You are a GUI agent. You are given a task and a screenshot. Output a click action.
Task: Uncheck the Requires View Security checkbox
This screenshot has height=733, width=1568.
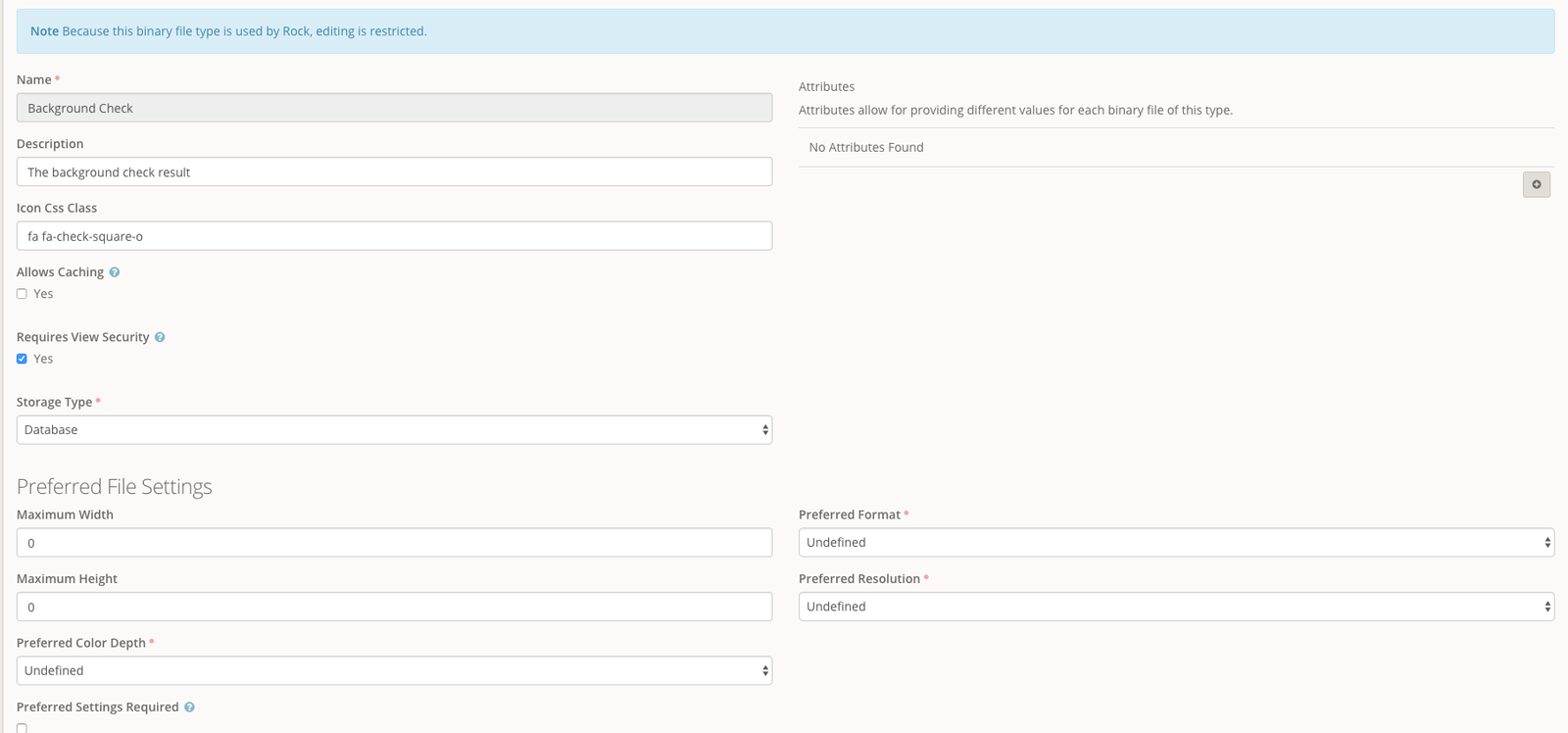[x=22, y=359]
